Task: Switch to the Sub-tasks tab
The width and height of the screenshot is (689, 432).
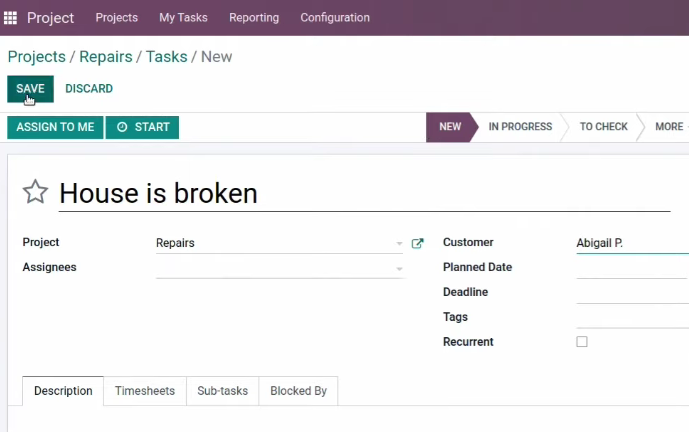Action: click(x=222, y=391)
